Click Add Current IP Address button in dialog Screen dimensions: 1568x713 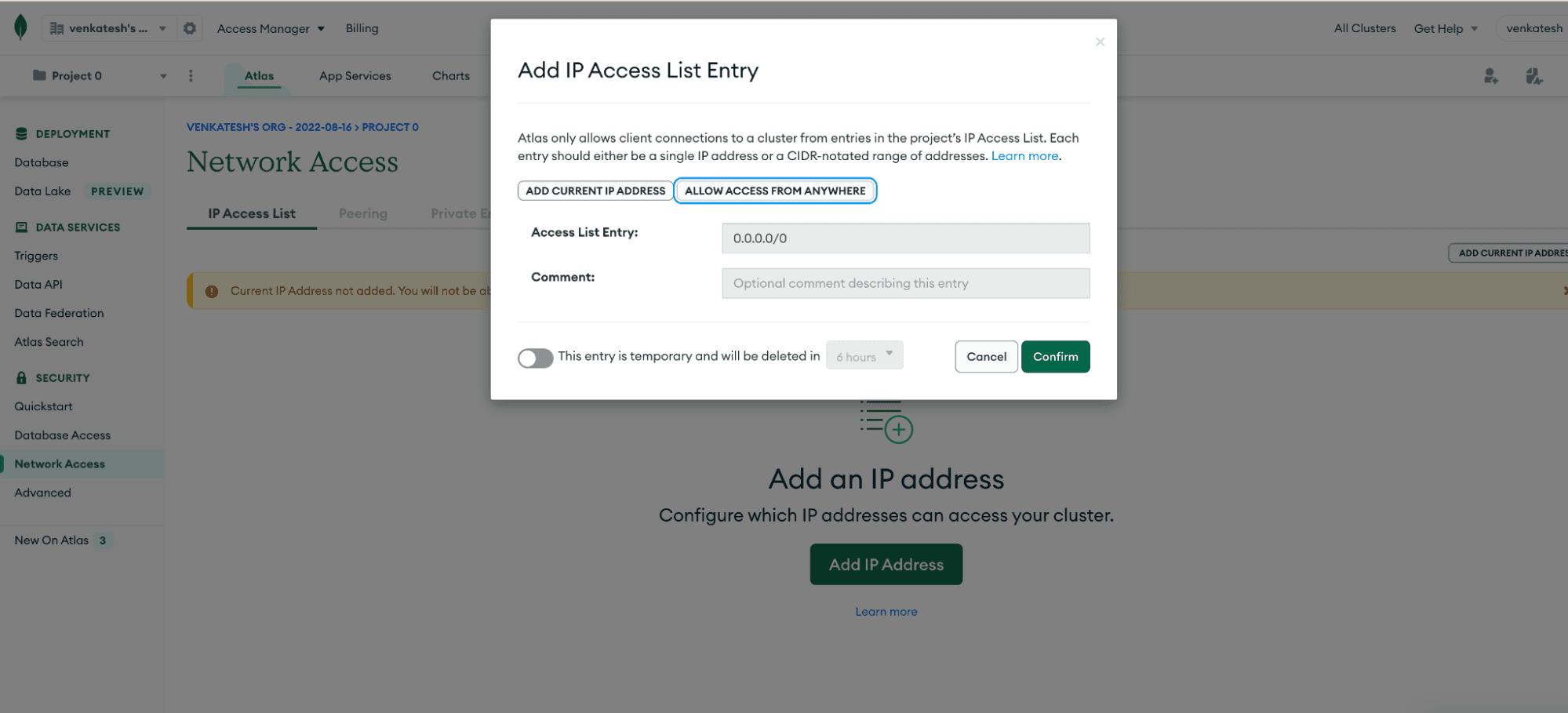[x=595, y=191]
